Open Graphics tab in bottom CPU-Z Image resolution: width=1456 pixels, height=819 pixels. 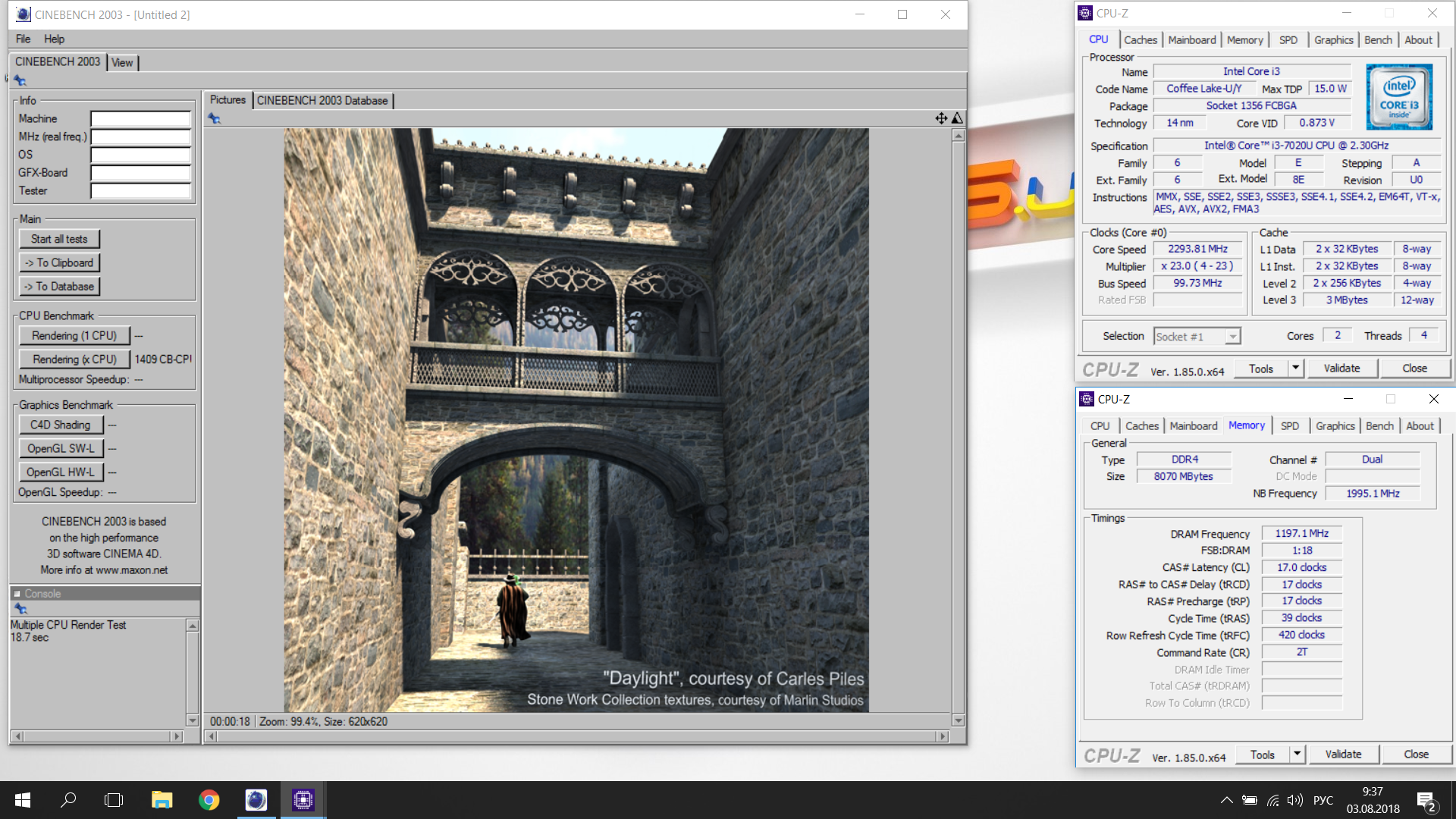coord(1335,426)
